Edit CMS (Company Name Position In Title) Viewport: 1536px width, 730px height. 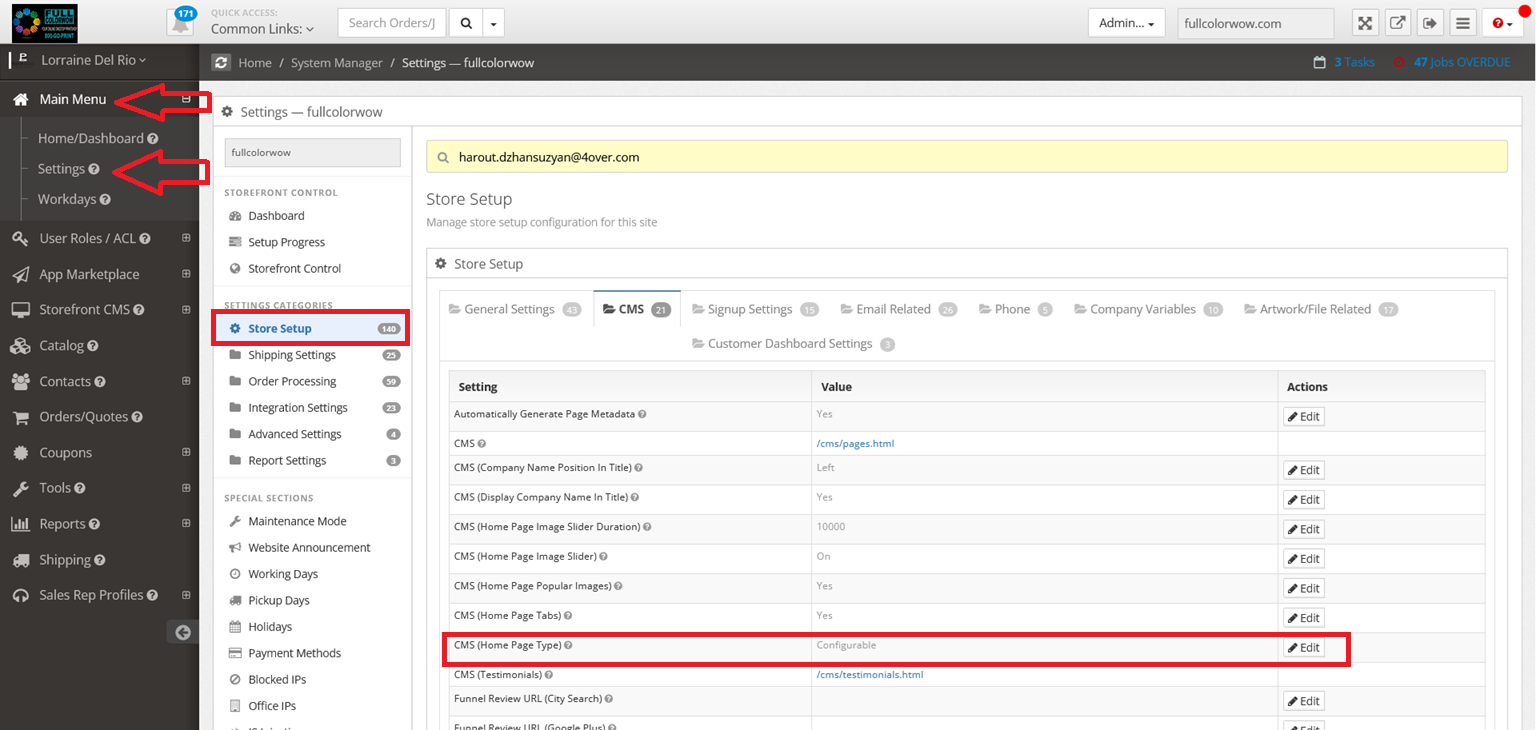click(x=1304, y=470)
